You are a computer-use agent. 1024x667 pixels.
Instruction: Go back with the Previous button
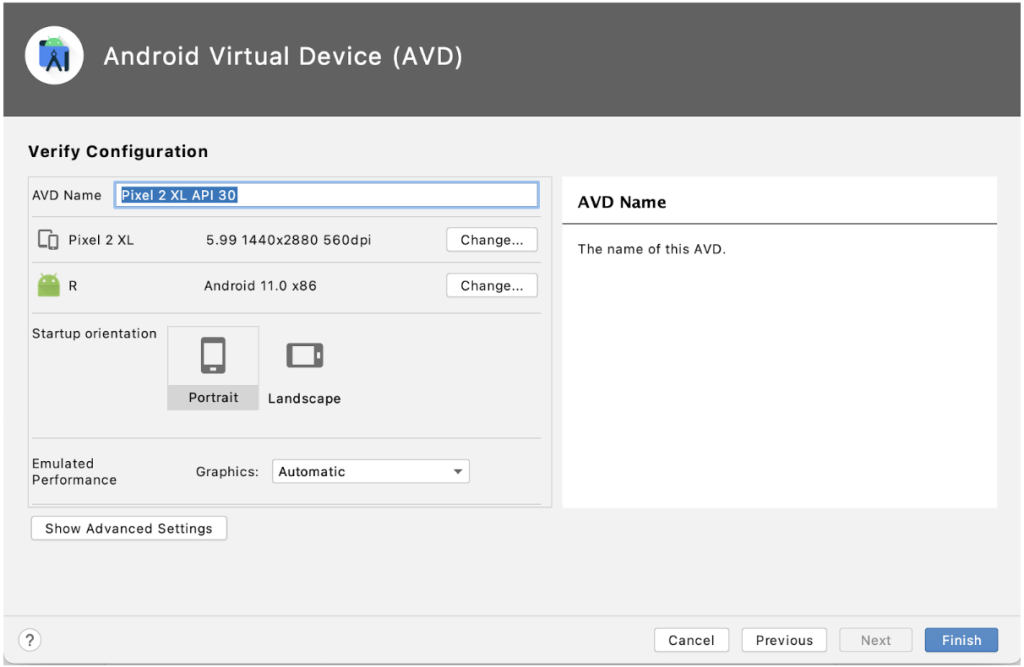[x=784, y=640]
